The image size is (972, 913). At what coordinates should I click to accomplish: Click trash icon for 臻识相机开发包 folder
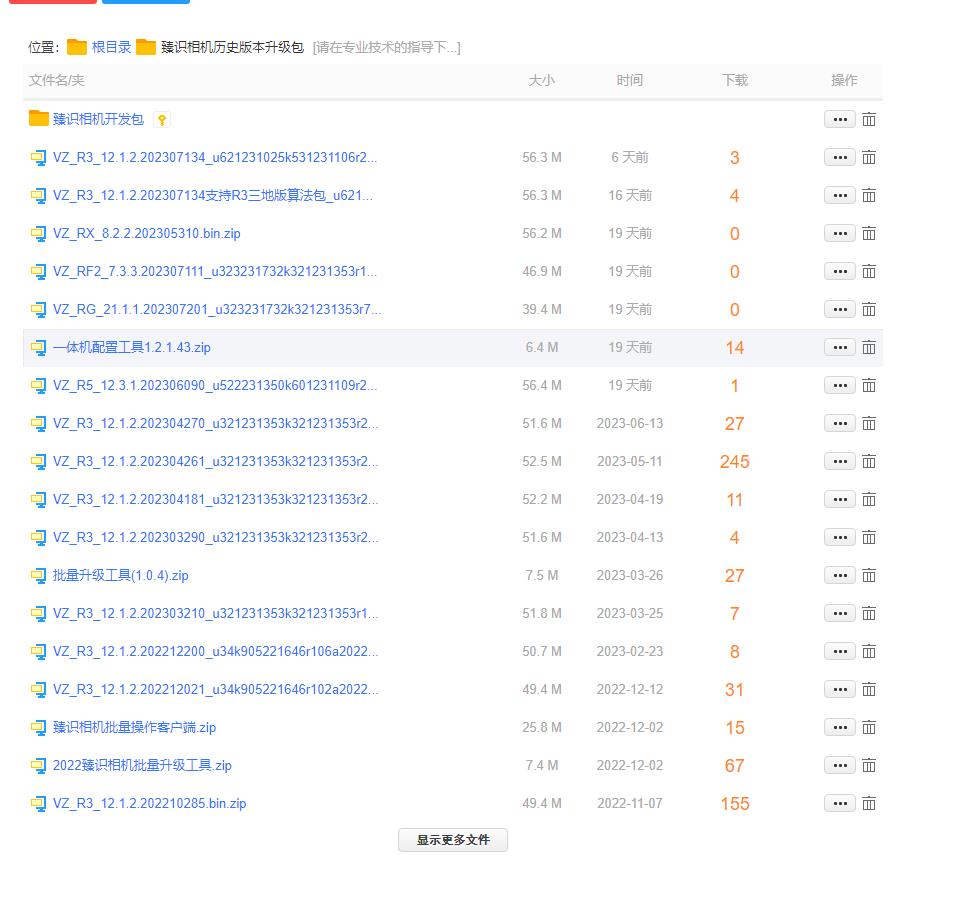[869, 120]
